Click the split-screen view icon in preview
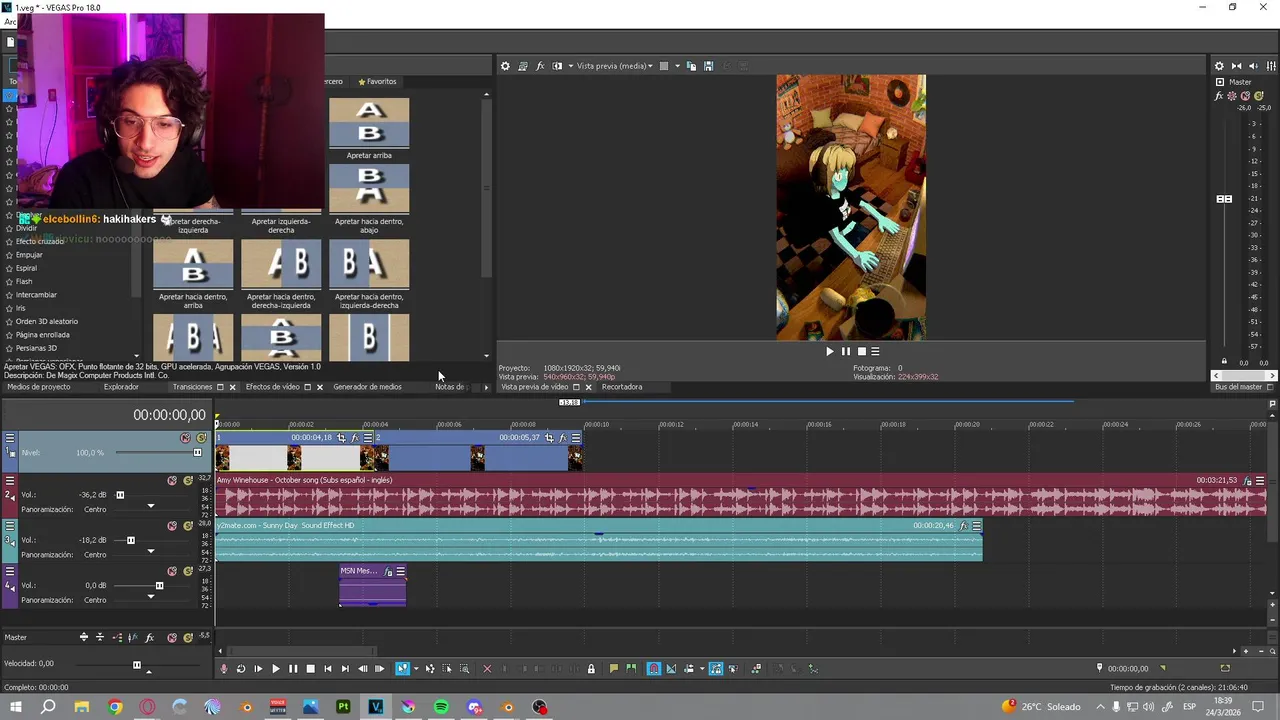Screen dimensions: 1280x720 click(557, 66)
